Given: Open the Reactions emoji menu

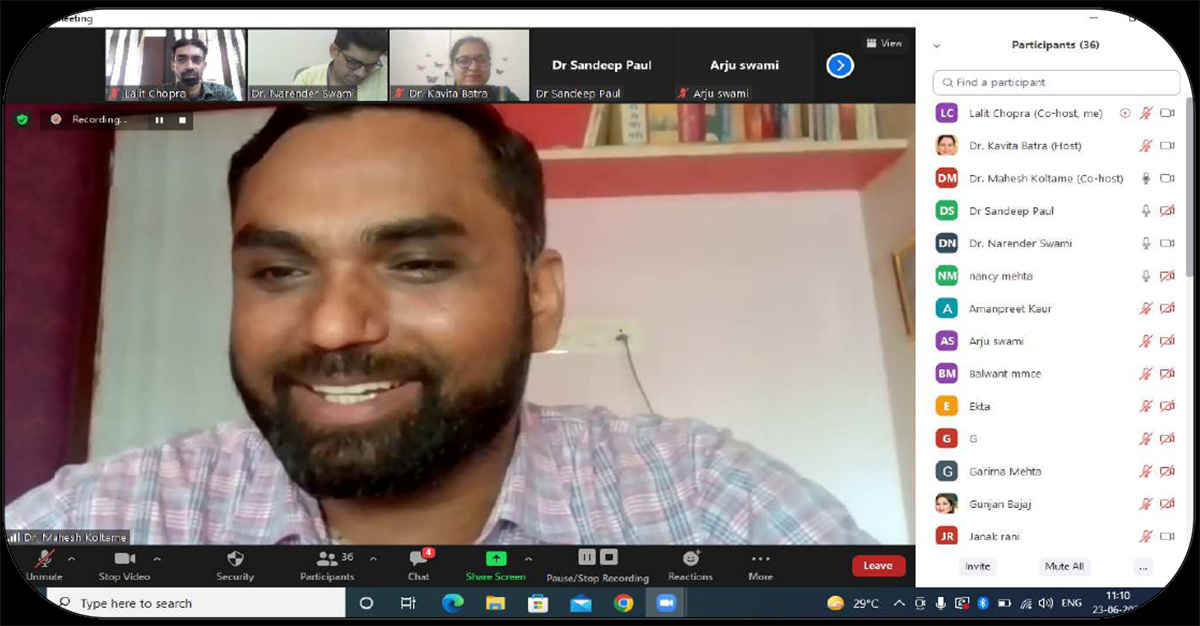Looking at the screenshot, I should [x=690, y=558].
